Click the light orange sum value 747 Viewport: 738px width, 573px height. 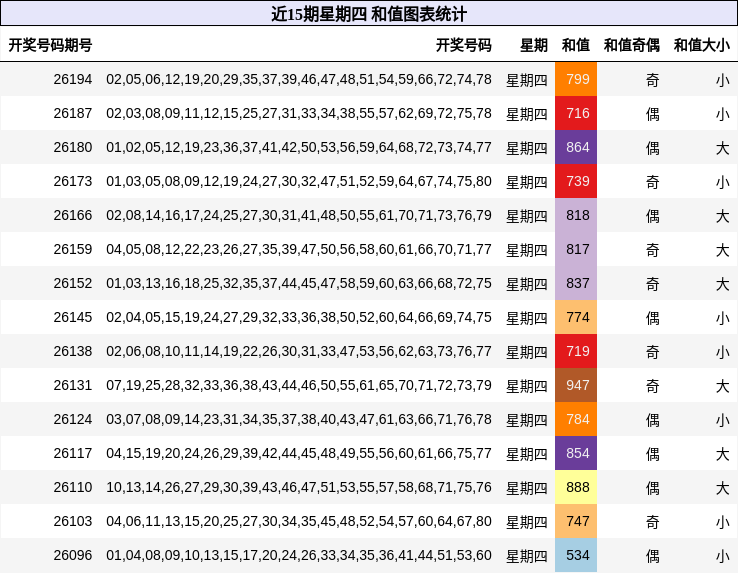click(x=576, y=521)
